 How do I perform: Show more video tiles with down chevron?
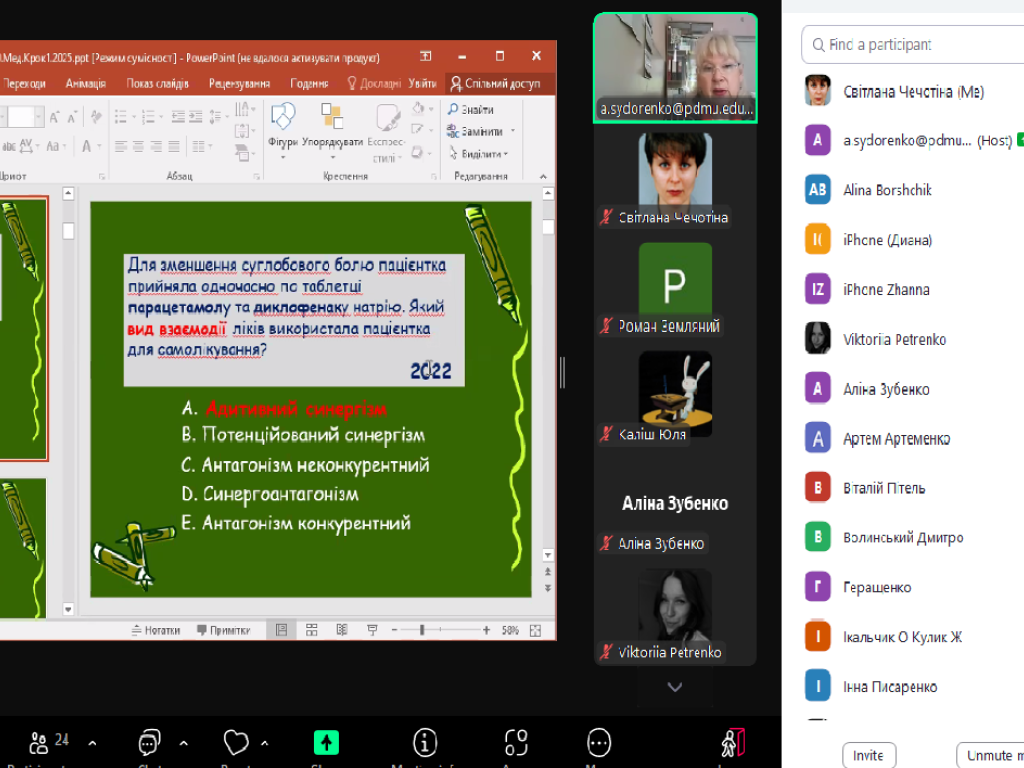675,687
